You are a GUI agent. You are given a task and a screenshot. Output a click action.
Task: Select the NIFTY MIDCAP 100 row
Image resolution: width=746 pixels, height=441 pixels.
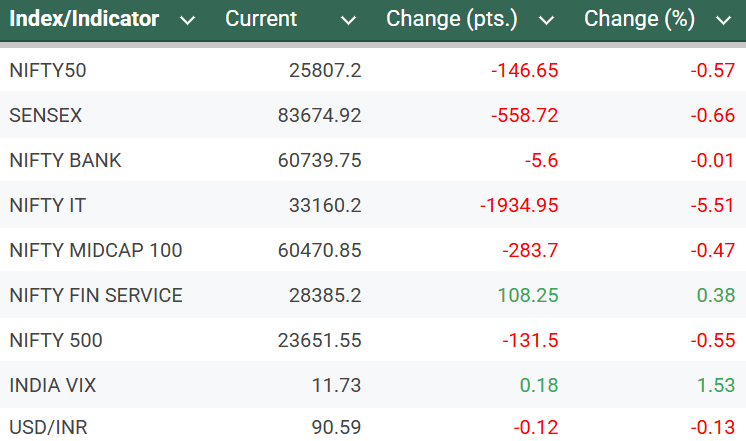95,250
